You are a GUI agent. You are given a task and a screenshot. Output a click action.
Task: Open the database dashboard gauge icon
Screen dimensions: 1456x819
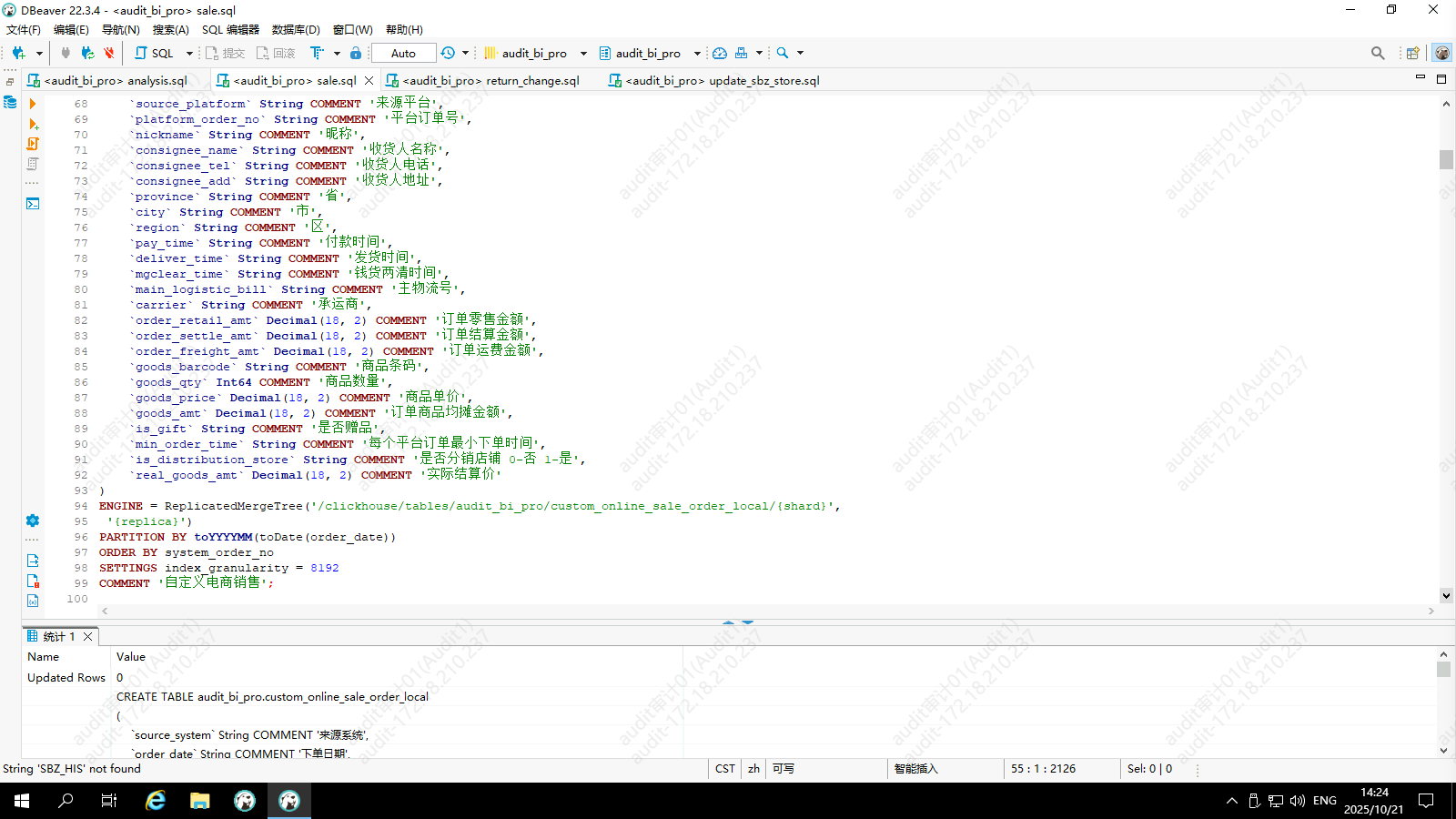(720, 54)
